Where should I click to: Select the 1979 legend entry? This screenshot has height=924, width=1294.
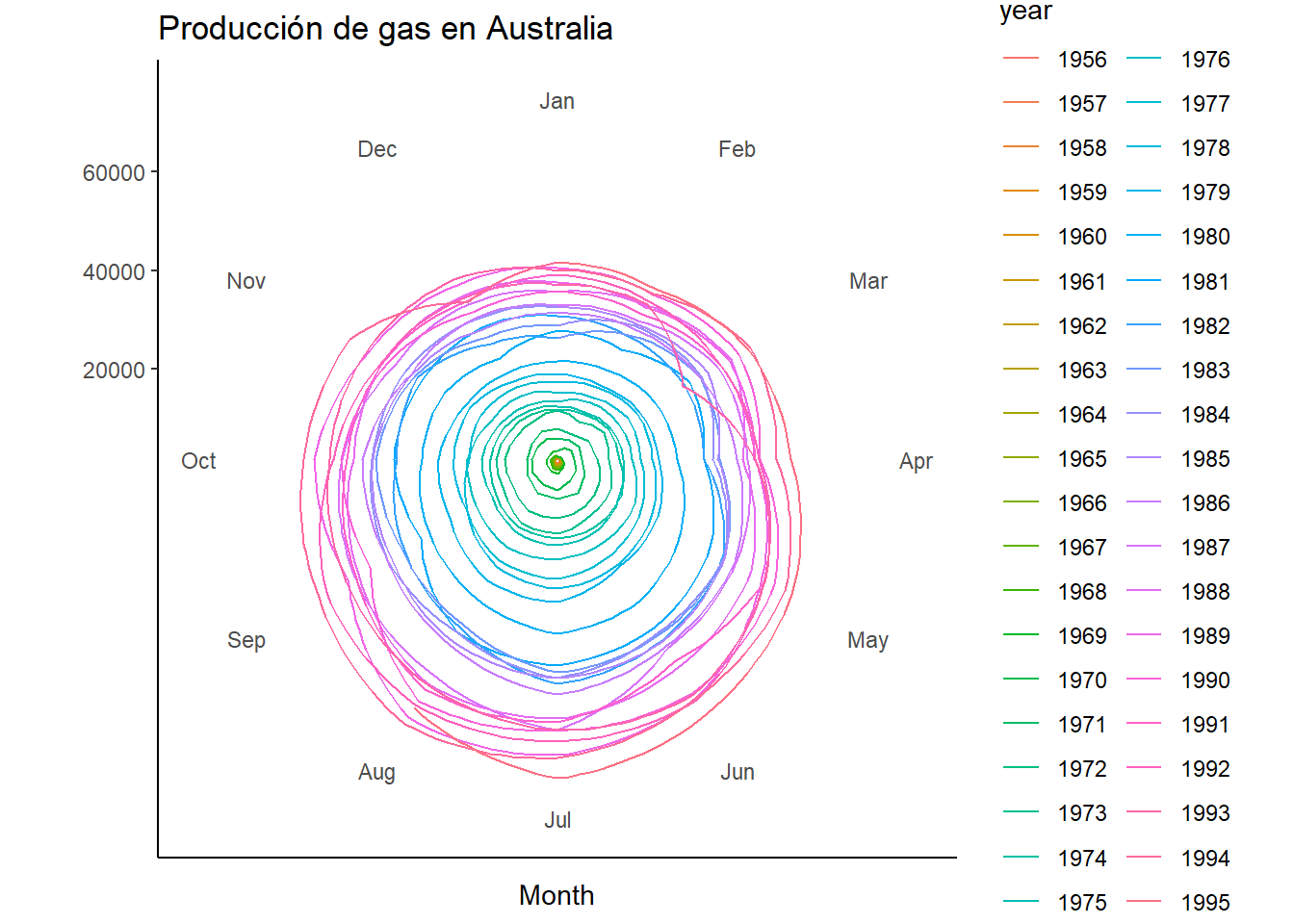1178,192
